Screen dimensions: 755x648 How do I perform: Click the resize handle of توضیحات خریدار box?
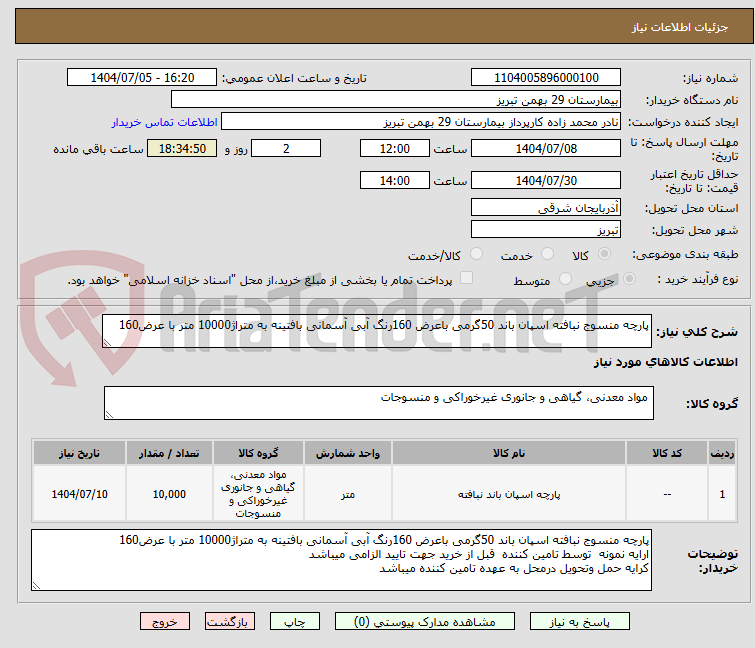pos(36,586)
